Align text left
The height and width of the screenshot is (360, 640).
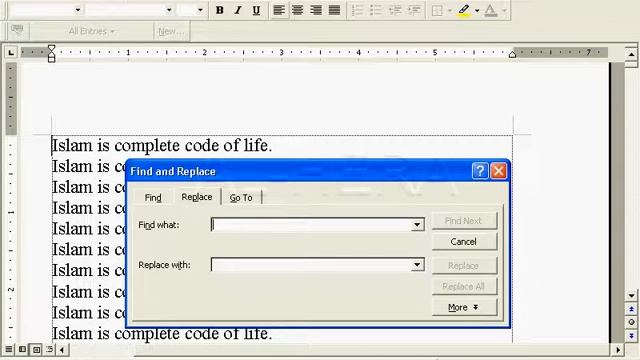tap(279, 10)
